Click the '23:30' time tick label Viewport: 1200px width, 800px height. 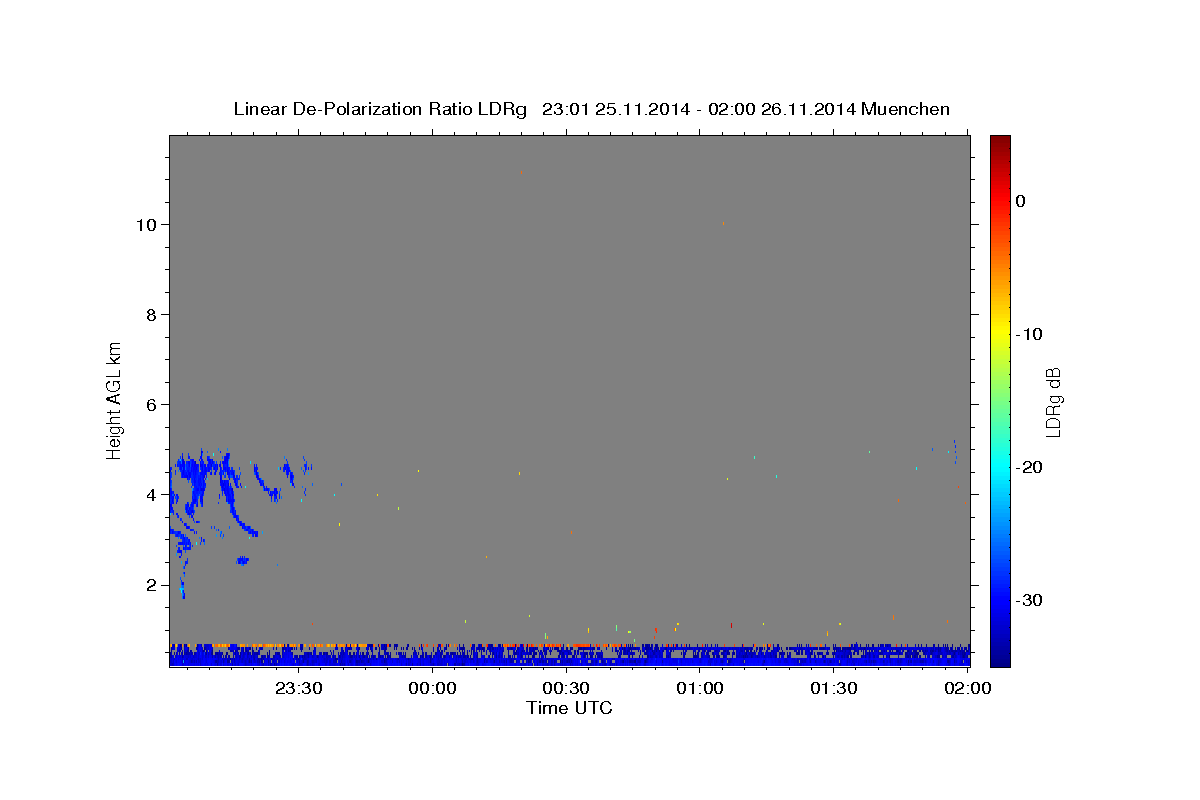(x=299, y=688)
